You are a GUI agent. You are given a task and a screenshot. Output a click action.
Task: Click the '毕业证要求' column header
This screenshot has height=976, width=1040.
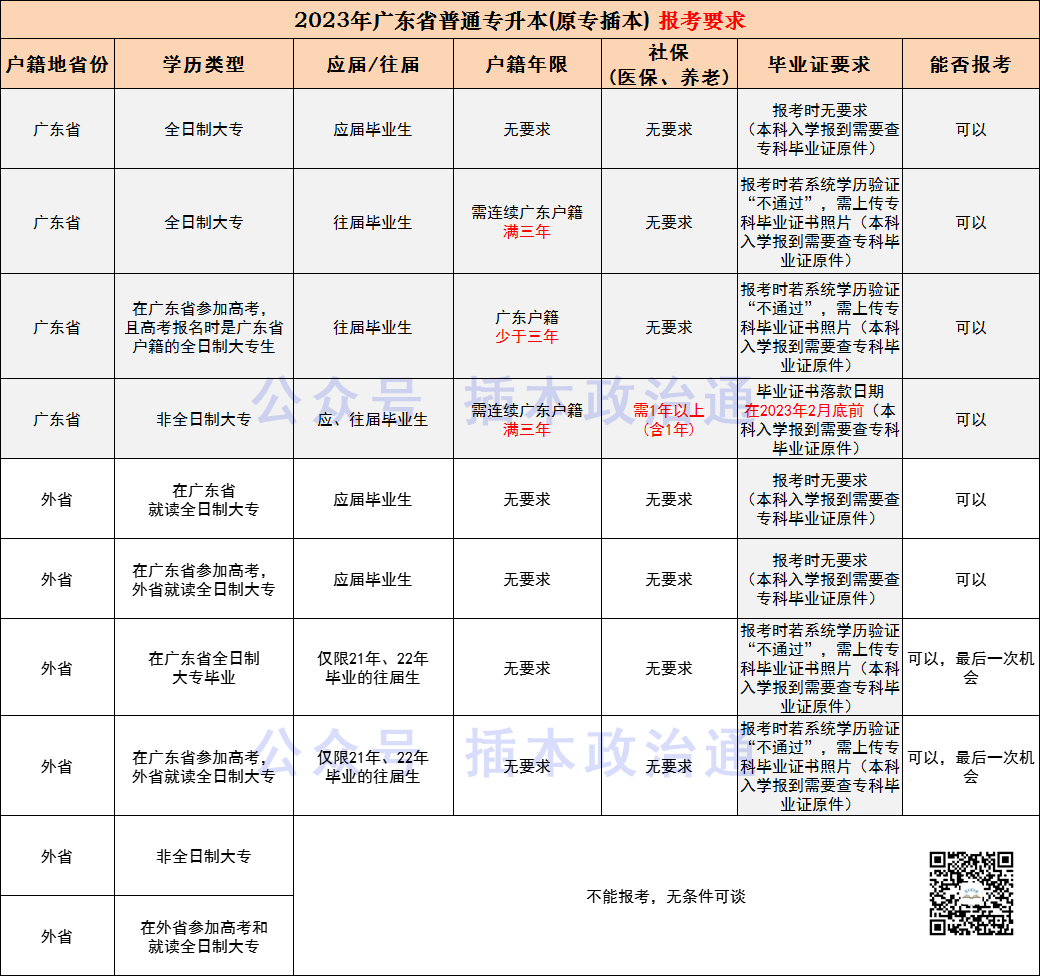point(820,64)
